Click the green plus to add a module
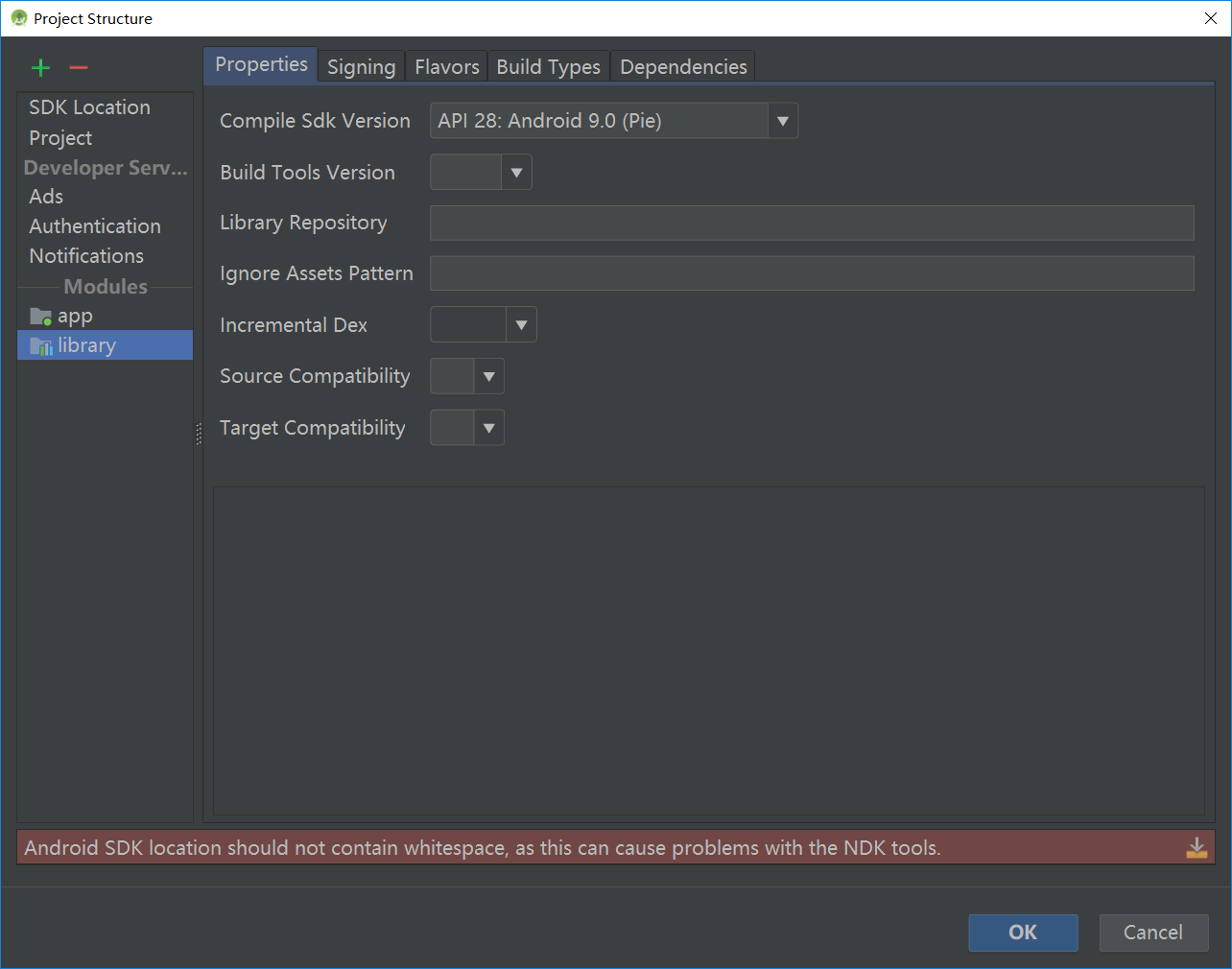Viewport: 1232px width, 969px height. tap(40, 67)
